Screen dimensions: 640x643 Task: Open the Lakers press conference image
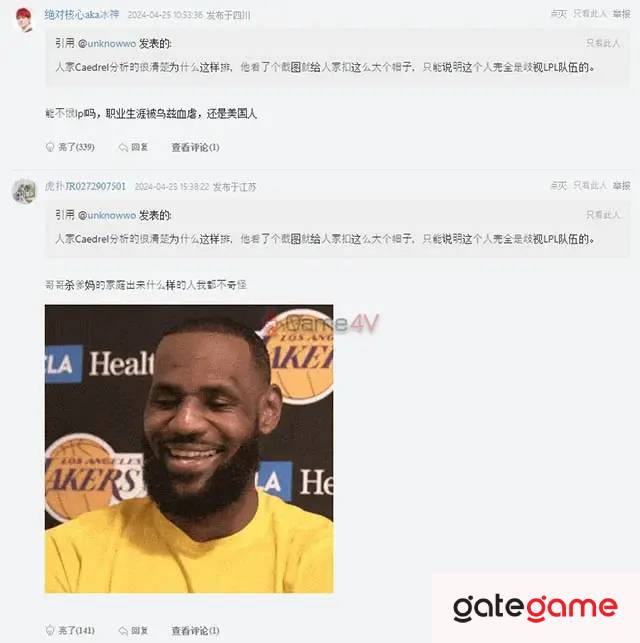tap(189, 449)
